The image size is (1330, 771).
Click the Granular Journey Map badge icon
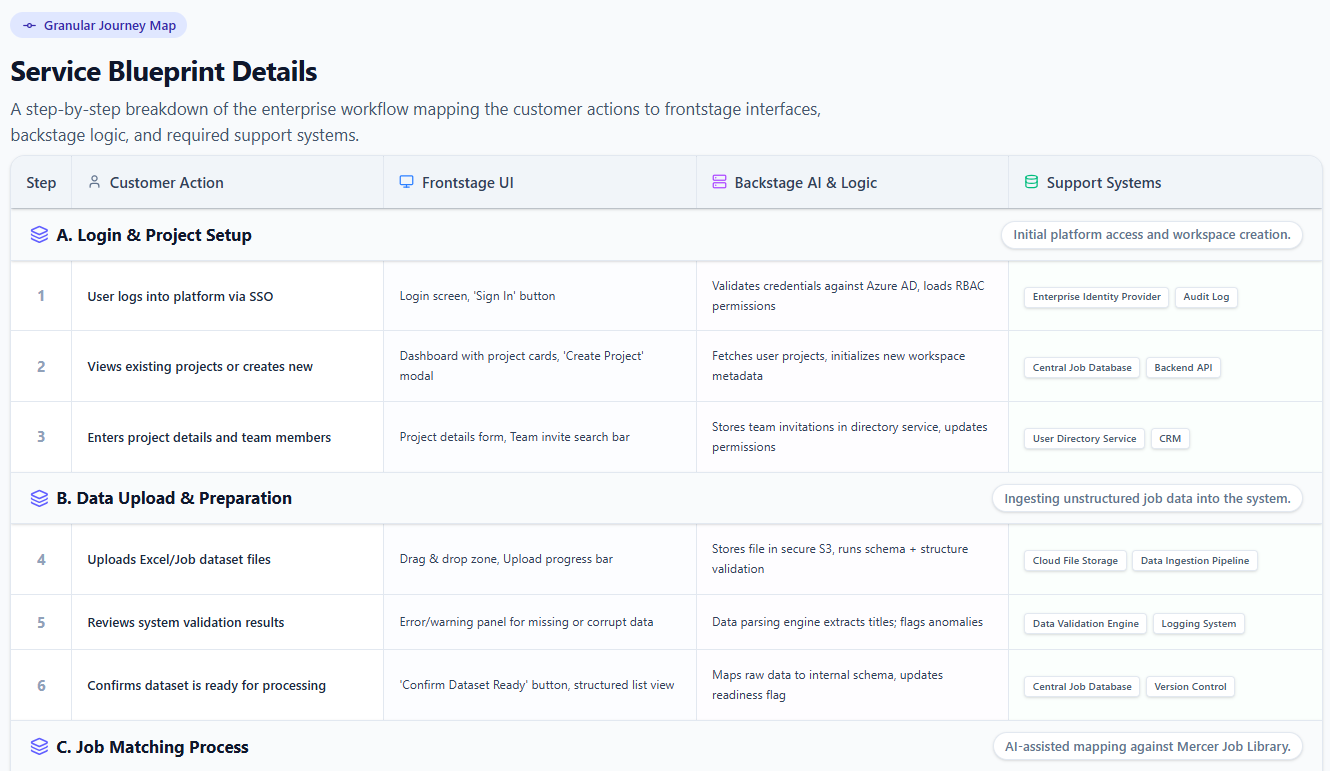point(29,26)
